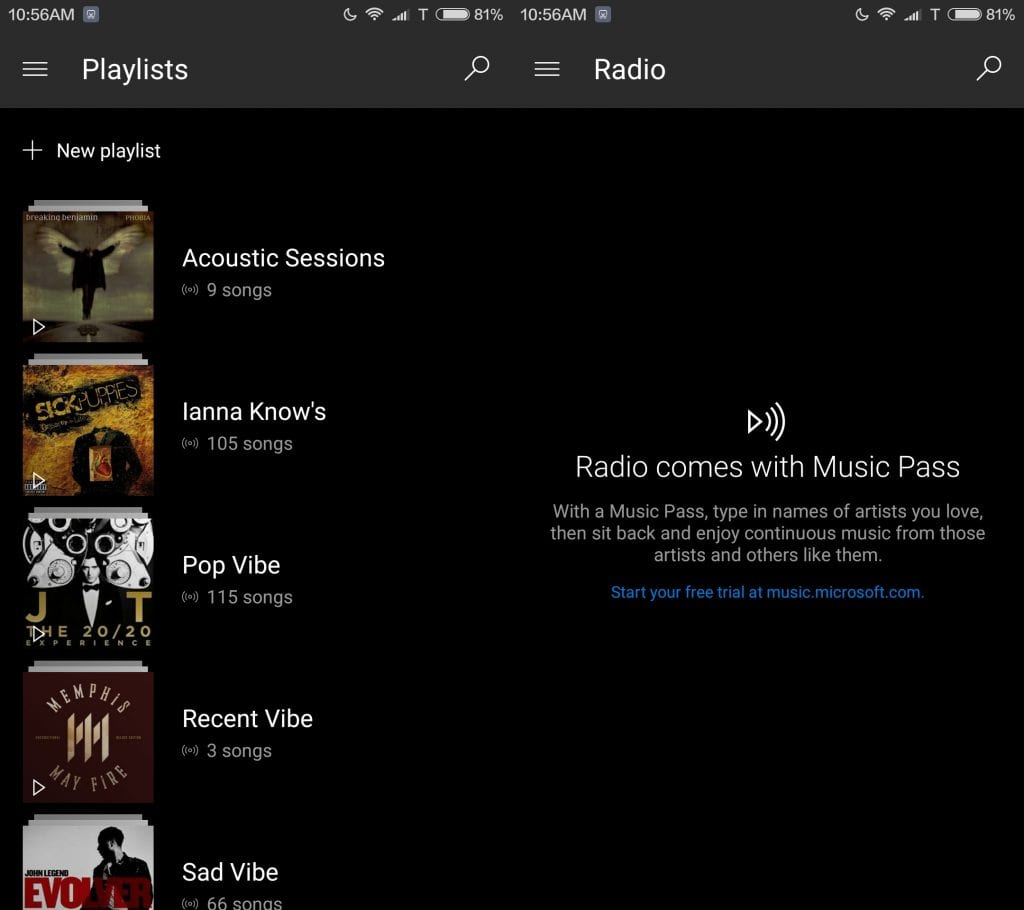The height and width of the screenshot is (910, 1024).
Task: Select the 3 songs count text
Action: click(x=239, y=751)
